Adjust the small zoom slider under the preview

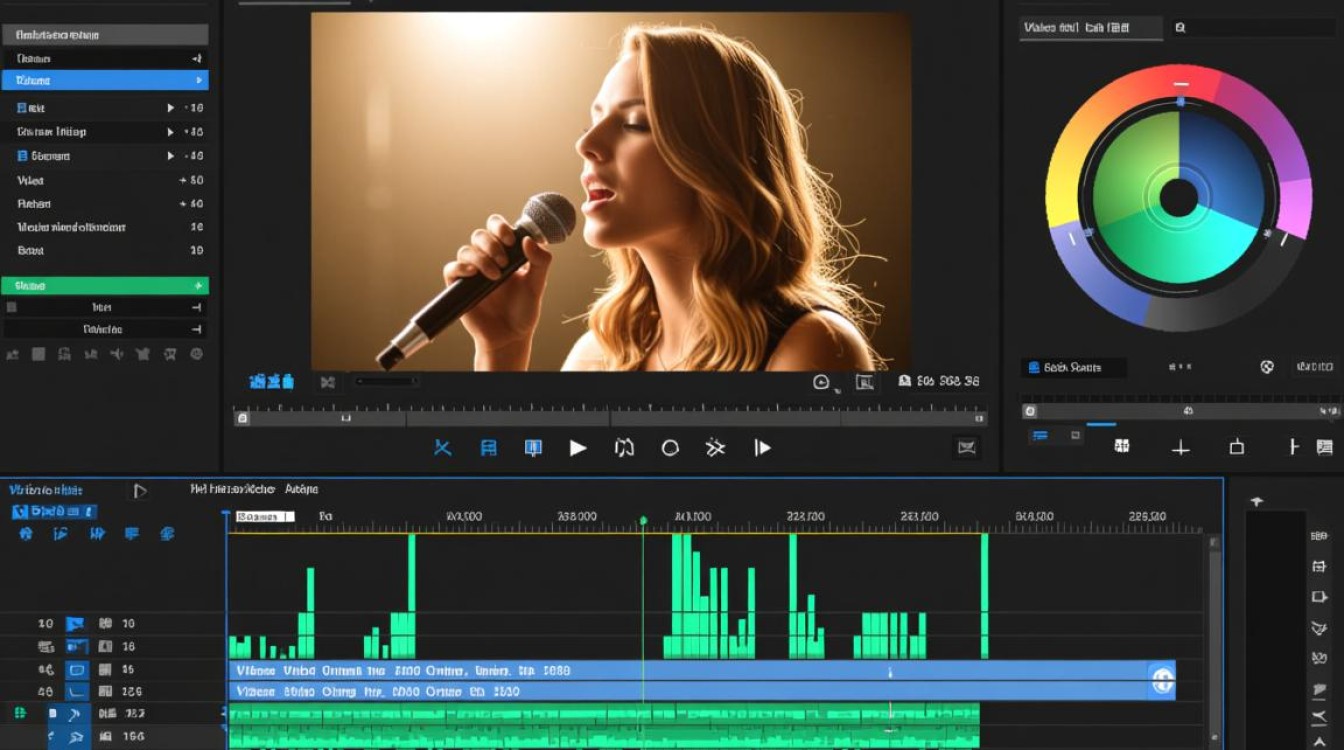pos(387,381)
